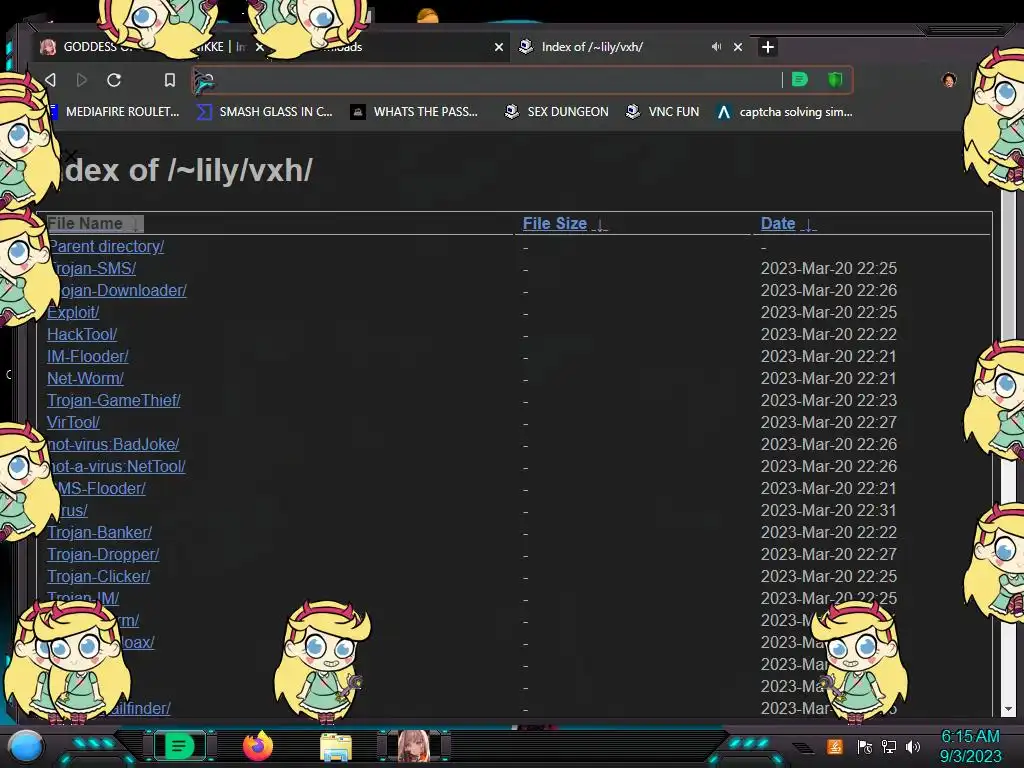1024x768 pixels.
Task: Reload the current page
Action: click(114, 80)
